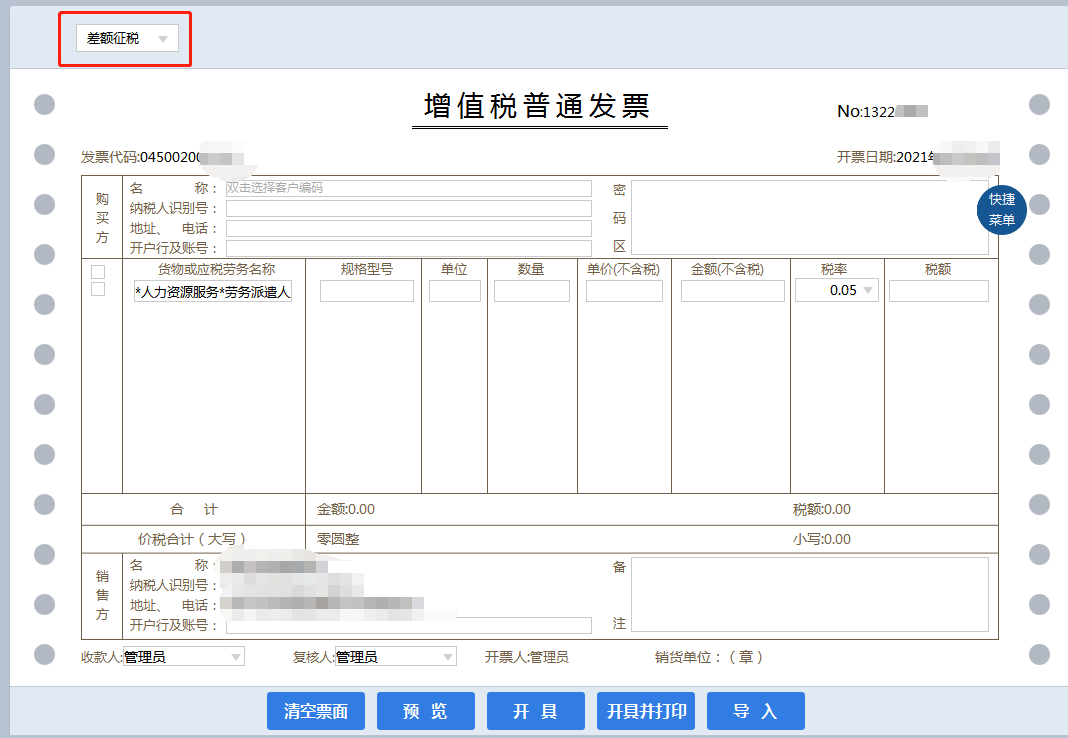
Task: Focus the buyer 纳税人识别号 field
Action: 408,208
